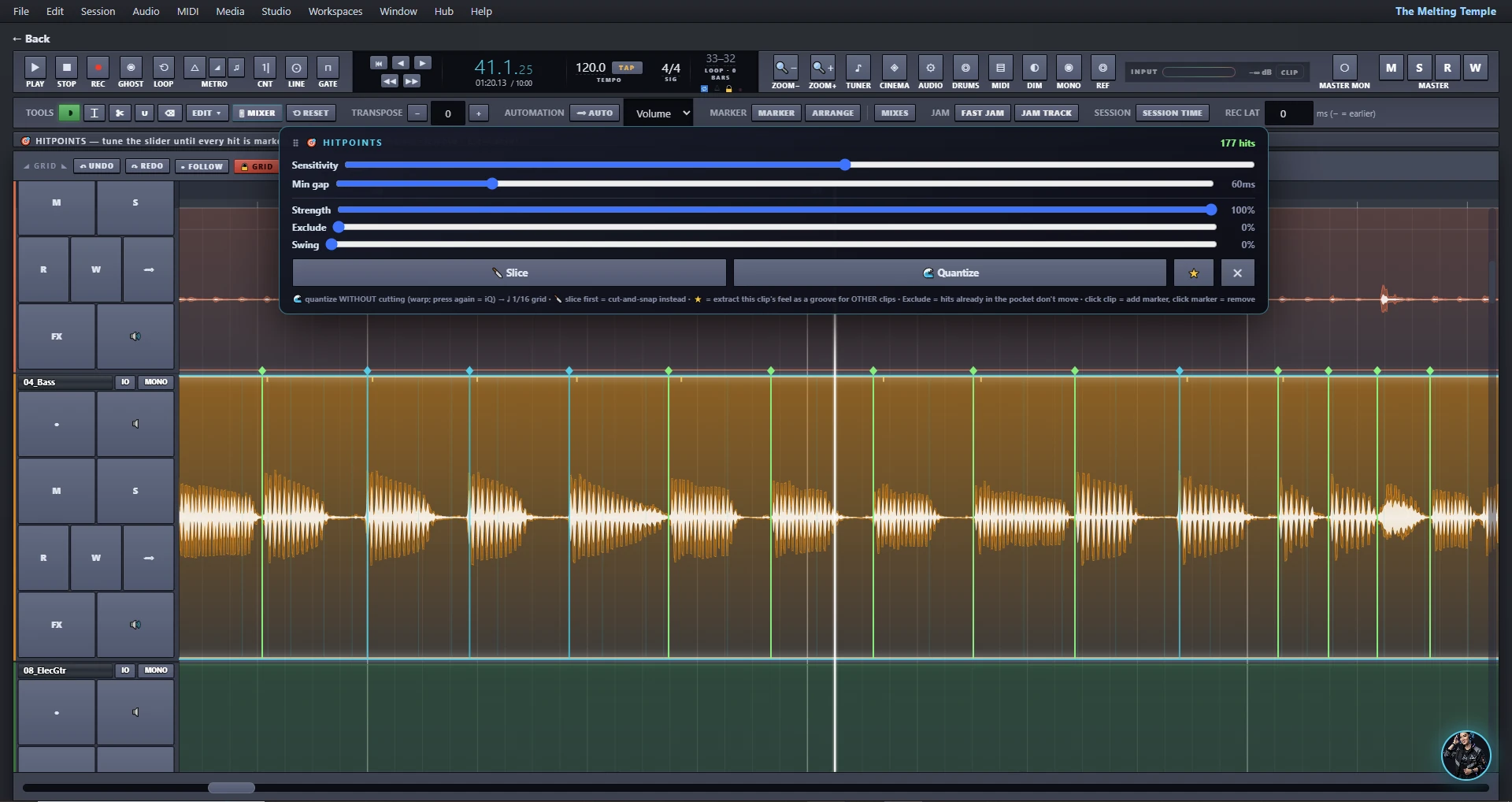Select the scissors cut tool

tap(120, 113)
